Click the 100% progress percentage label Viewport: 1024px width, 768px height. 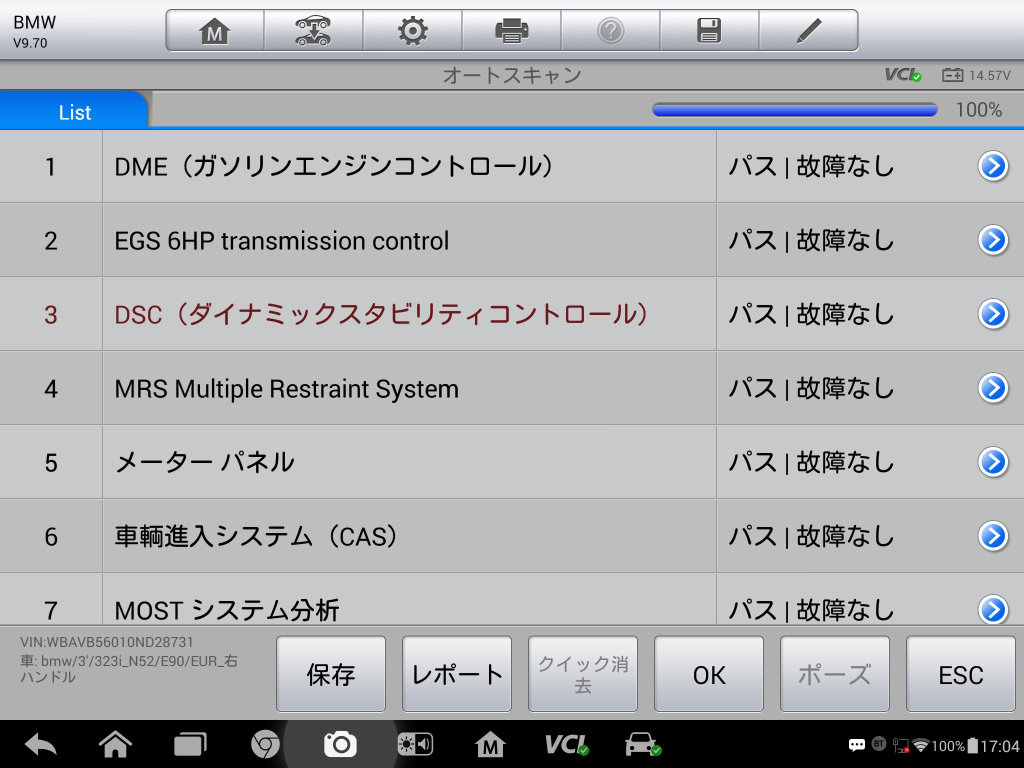pos(978,110)
